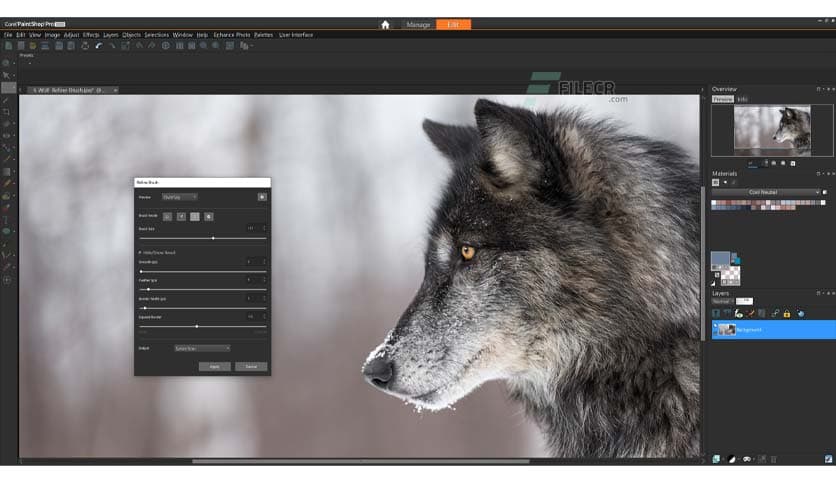Open the Effects menu
This screenshot has width=836, height=484.
pyautogui.click(x=91, y=34)
